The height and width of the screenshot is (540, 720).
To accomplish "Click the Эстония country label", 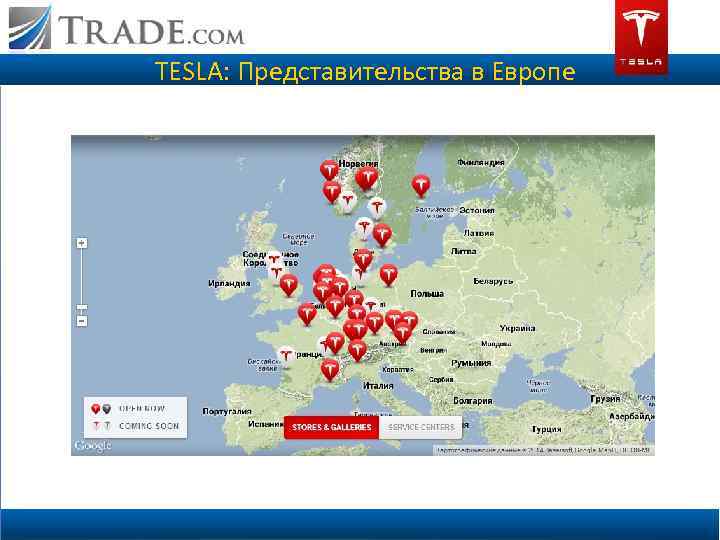I will 477,210.
